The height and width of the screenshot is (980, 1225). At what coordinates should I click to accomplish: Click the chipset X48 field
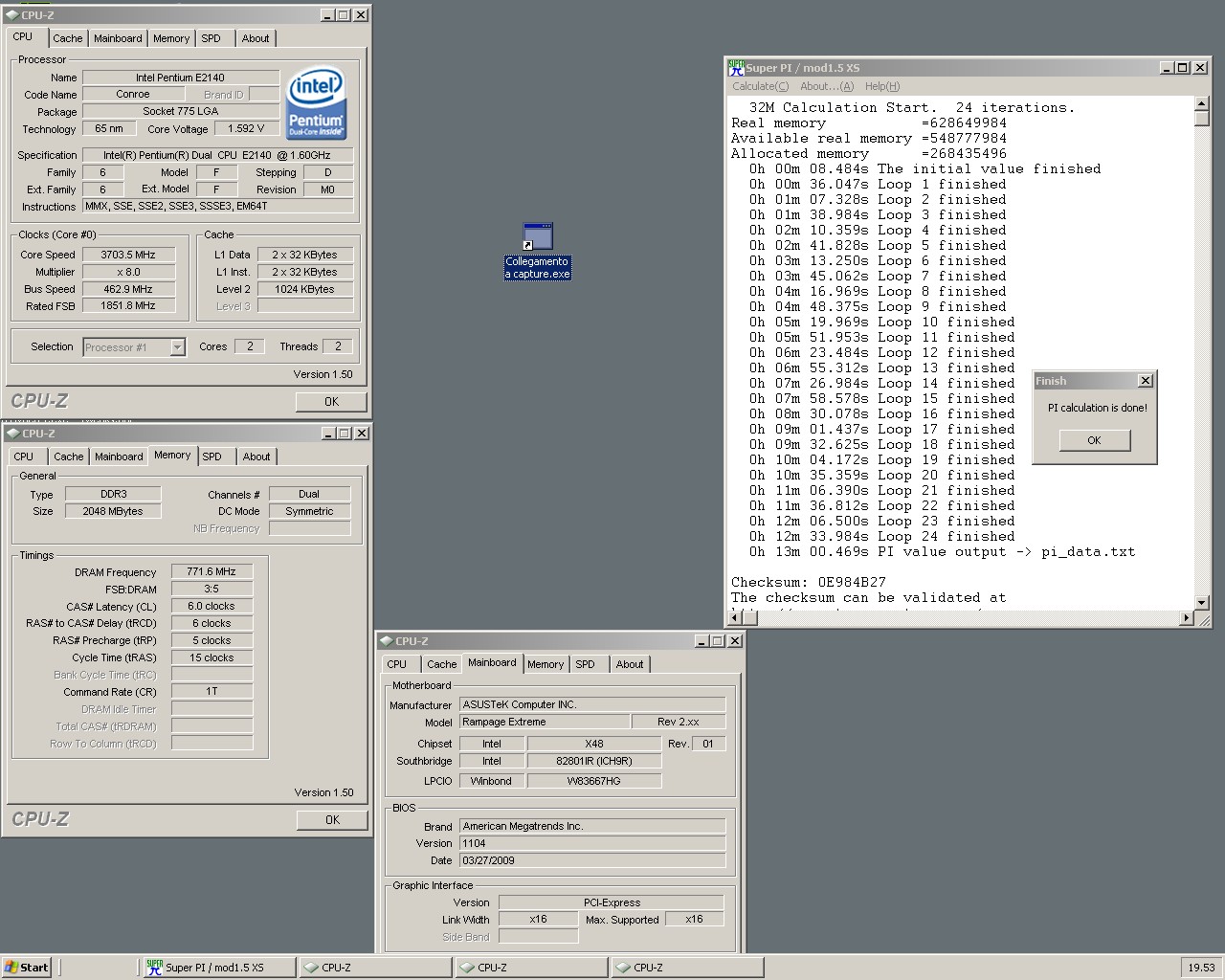click(x=593, y=744)
